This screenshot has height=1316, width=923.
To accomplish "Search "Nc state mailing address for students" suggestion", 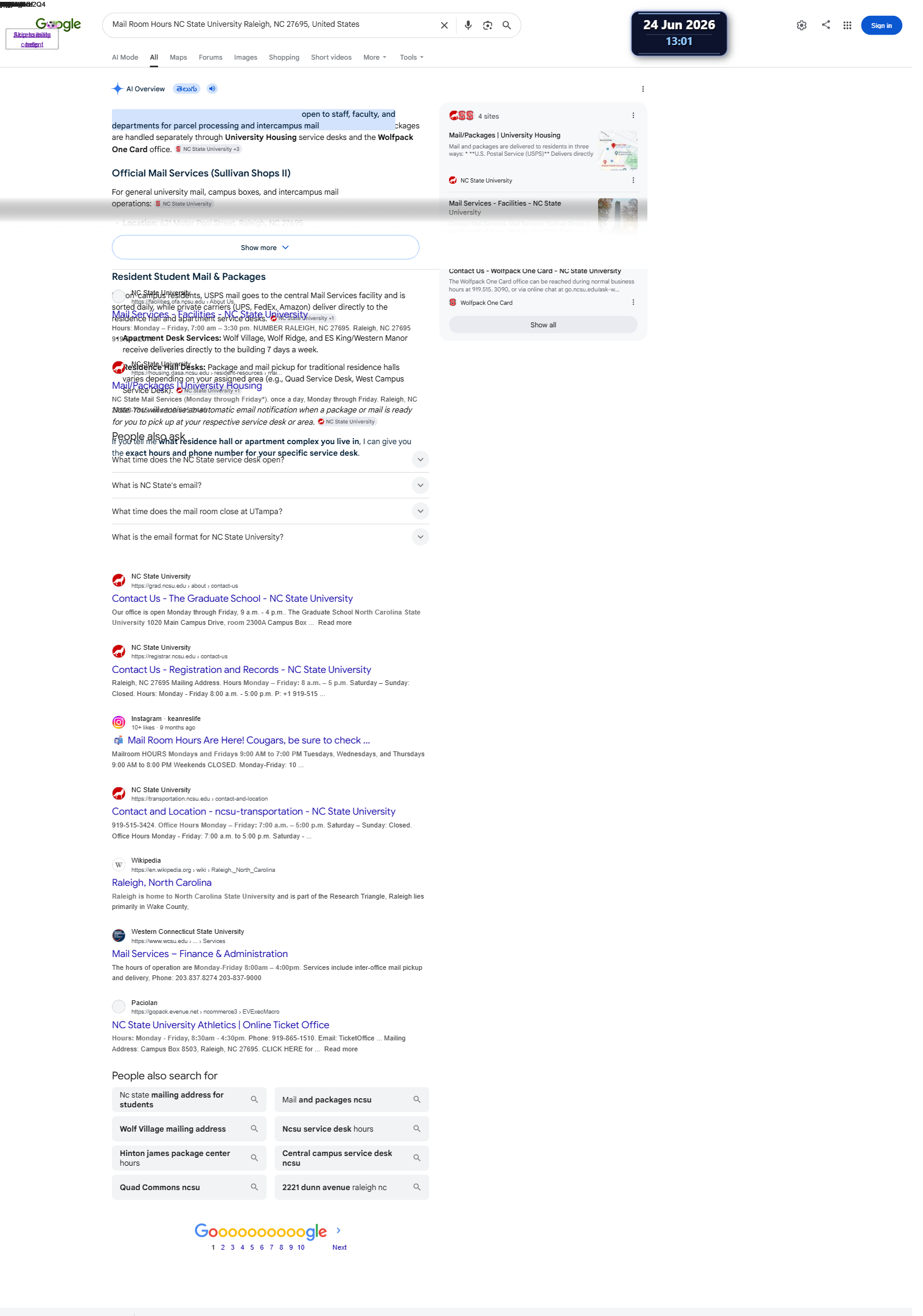I will coord(189,1099).
